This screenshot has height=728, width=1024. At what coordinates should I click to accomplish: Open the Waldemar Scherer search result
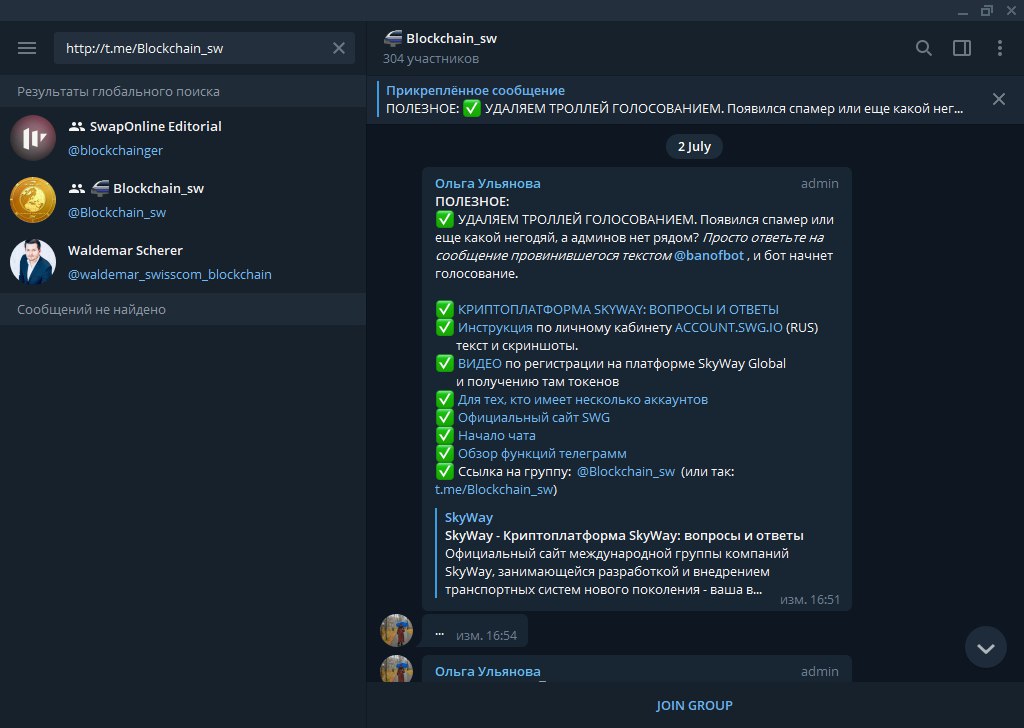click(183, 262)
